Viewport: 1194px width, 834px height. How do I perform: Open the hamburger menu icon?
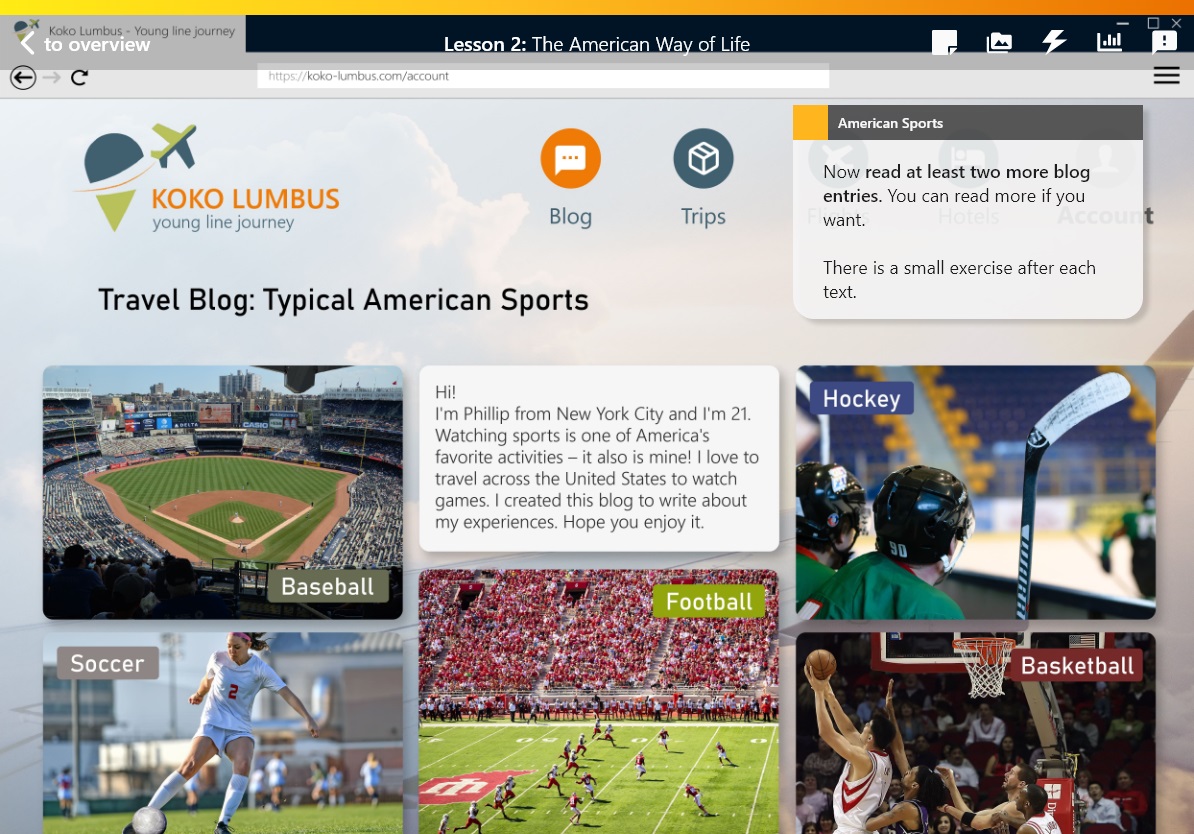click(1166, 76)
